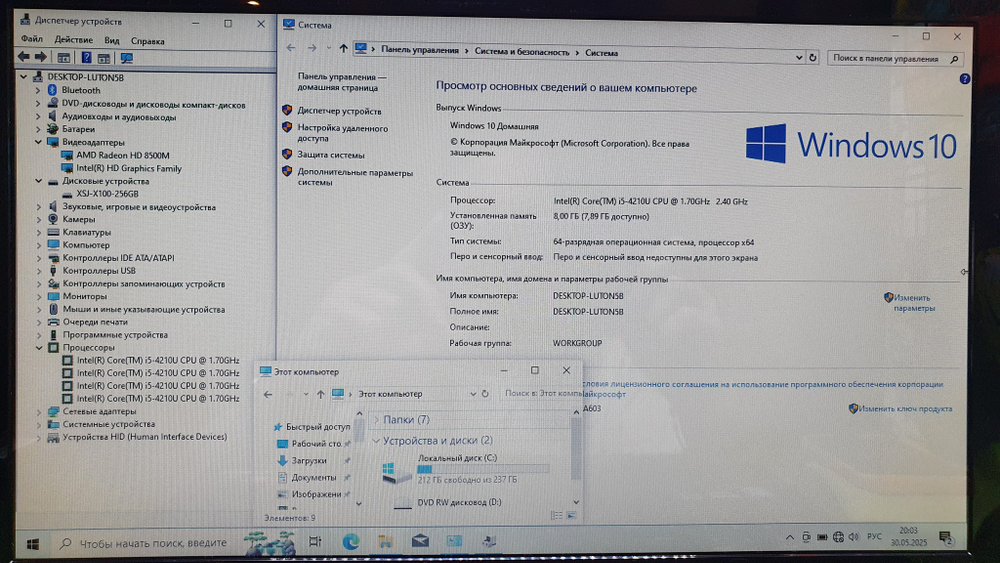Open the address bar dropdown in System window
The height and width of the screenshot is (563, 1000).
pyautogui.click(x=798, y=57)
